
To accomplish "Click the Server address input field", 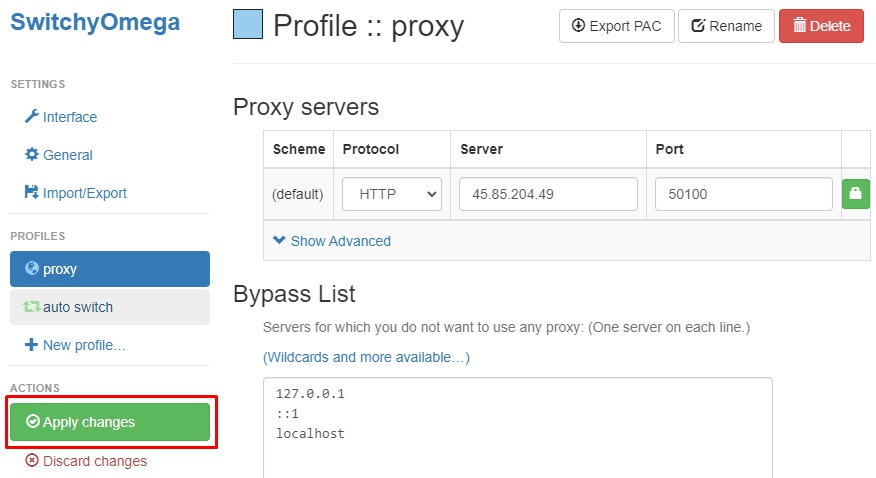I will point(548,194).
